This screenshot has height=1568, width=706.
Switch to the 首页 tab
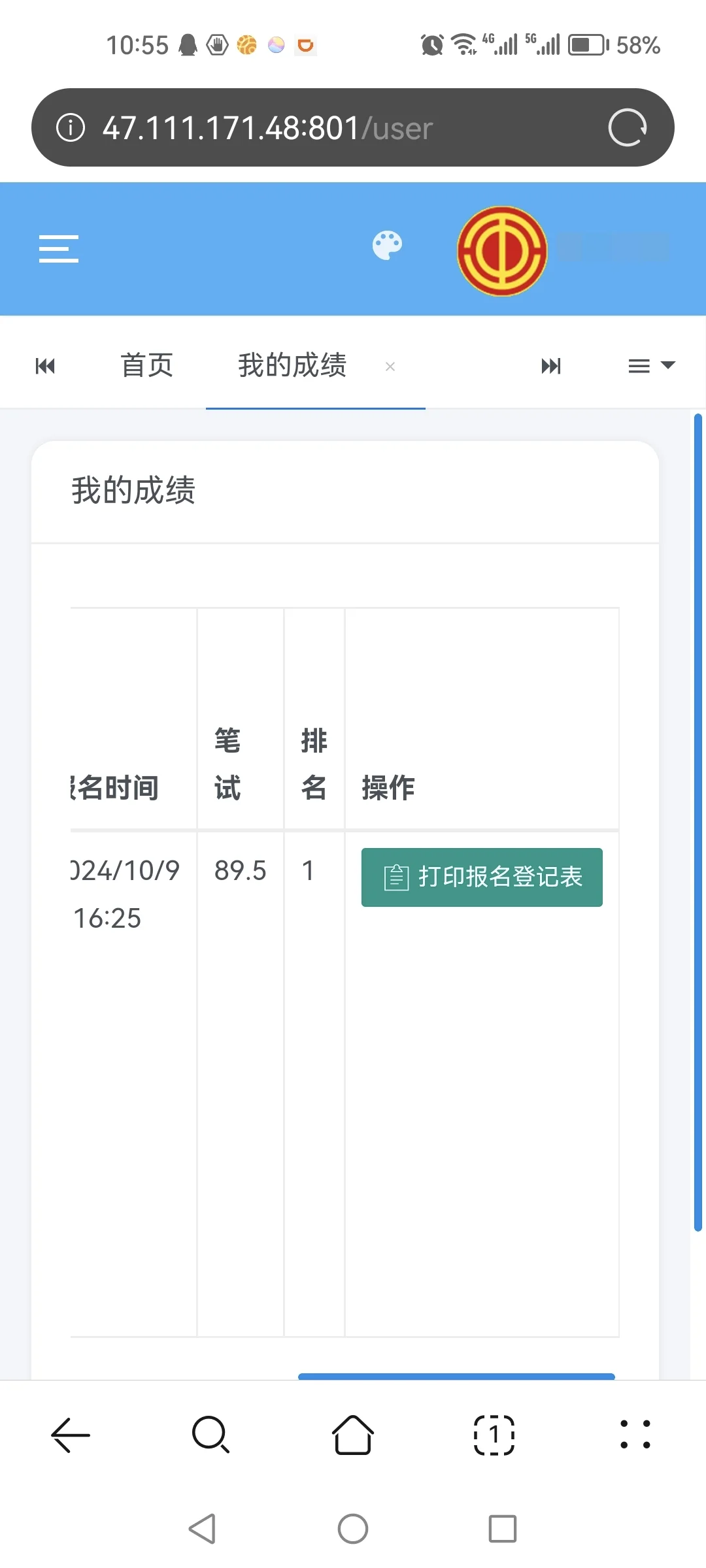click(147, 365)
